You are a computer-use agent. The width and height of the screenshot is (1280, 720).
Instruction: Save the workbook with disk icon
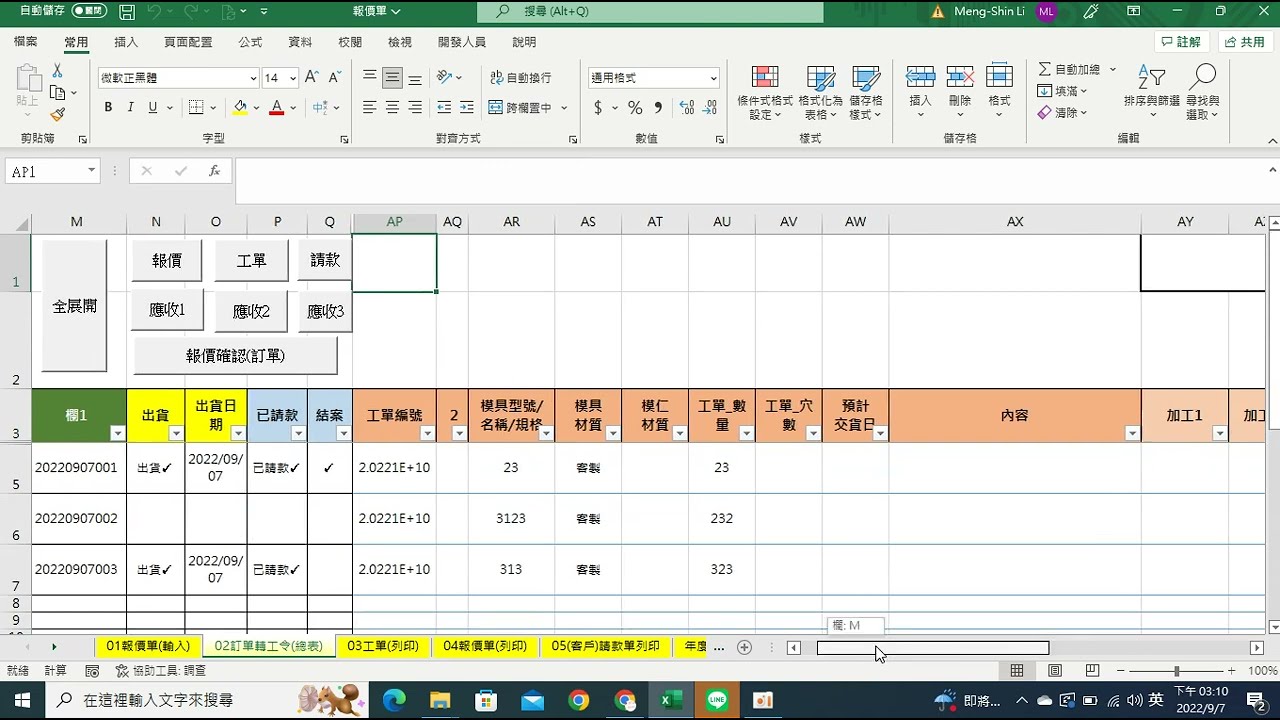click(x=127, y=12)
